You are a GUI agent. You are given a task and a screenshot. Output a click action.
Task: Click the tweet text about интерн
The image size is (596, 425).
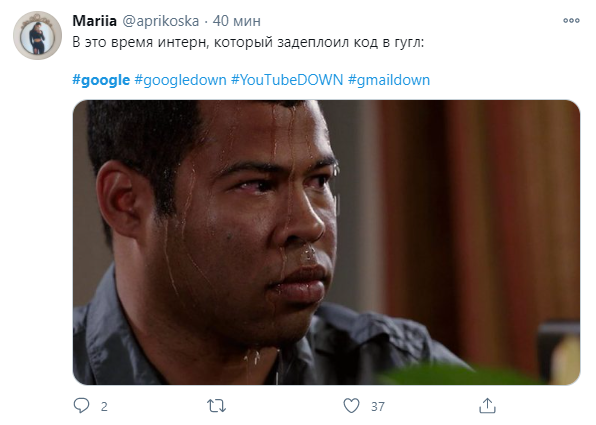(248, 42)
